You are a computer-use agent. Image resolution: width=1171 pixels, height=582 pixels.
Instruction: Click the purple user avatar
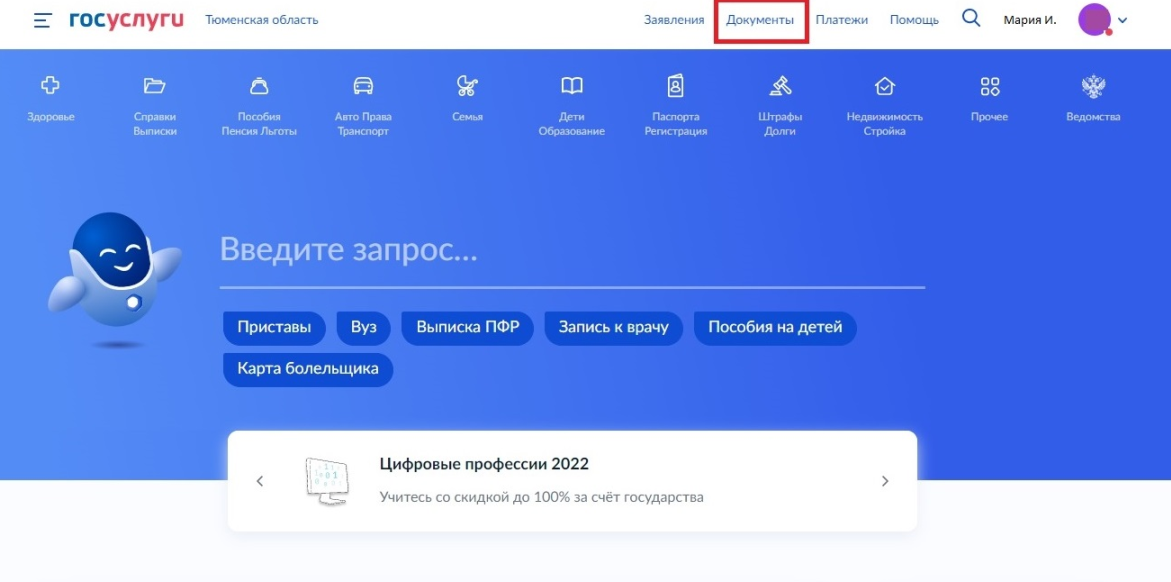coord(1095,19)
